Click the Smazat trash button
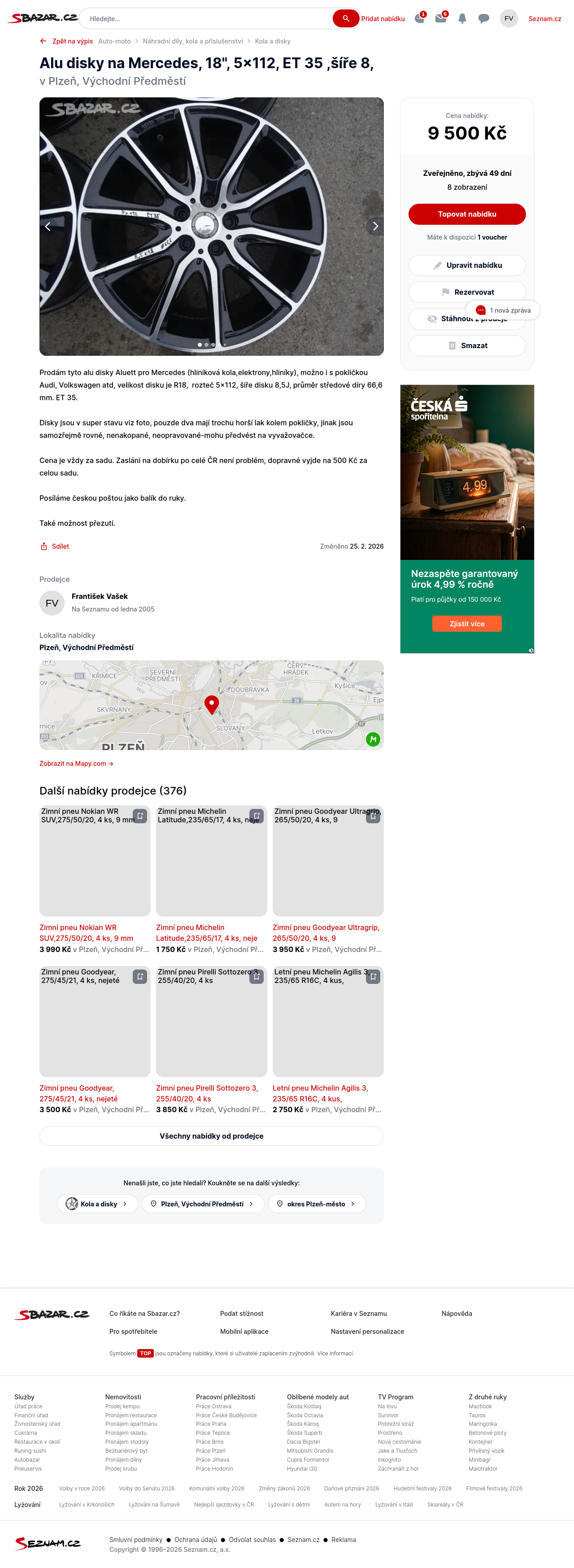574x1568 pixels. pyautogui.click(x=467, y=345)
